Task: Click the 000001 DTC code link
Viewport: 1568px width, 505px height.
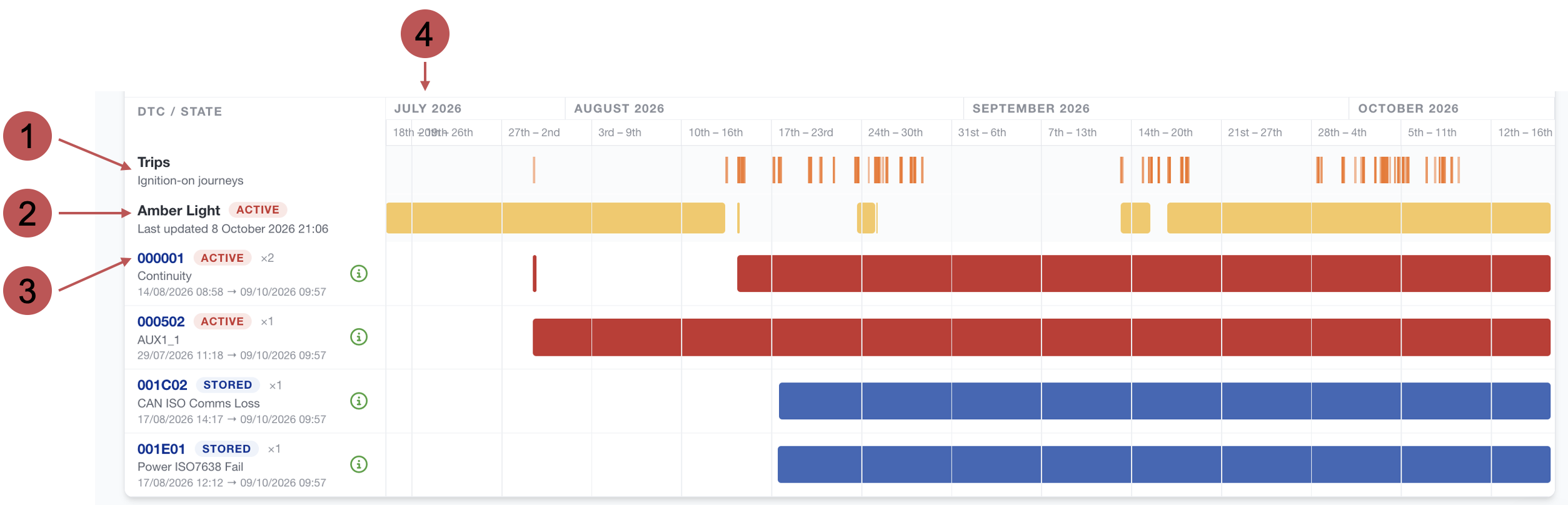Action: pyautogui.click(x=161, y=258)
